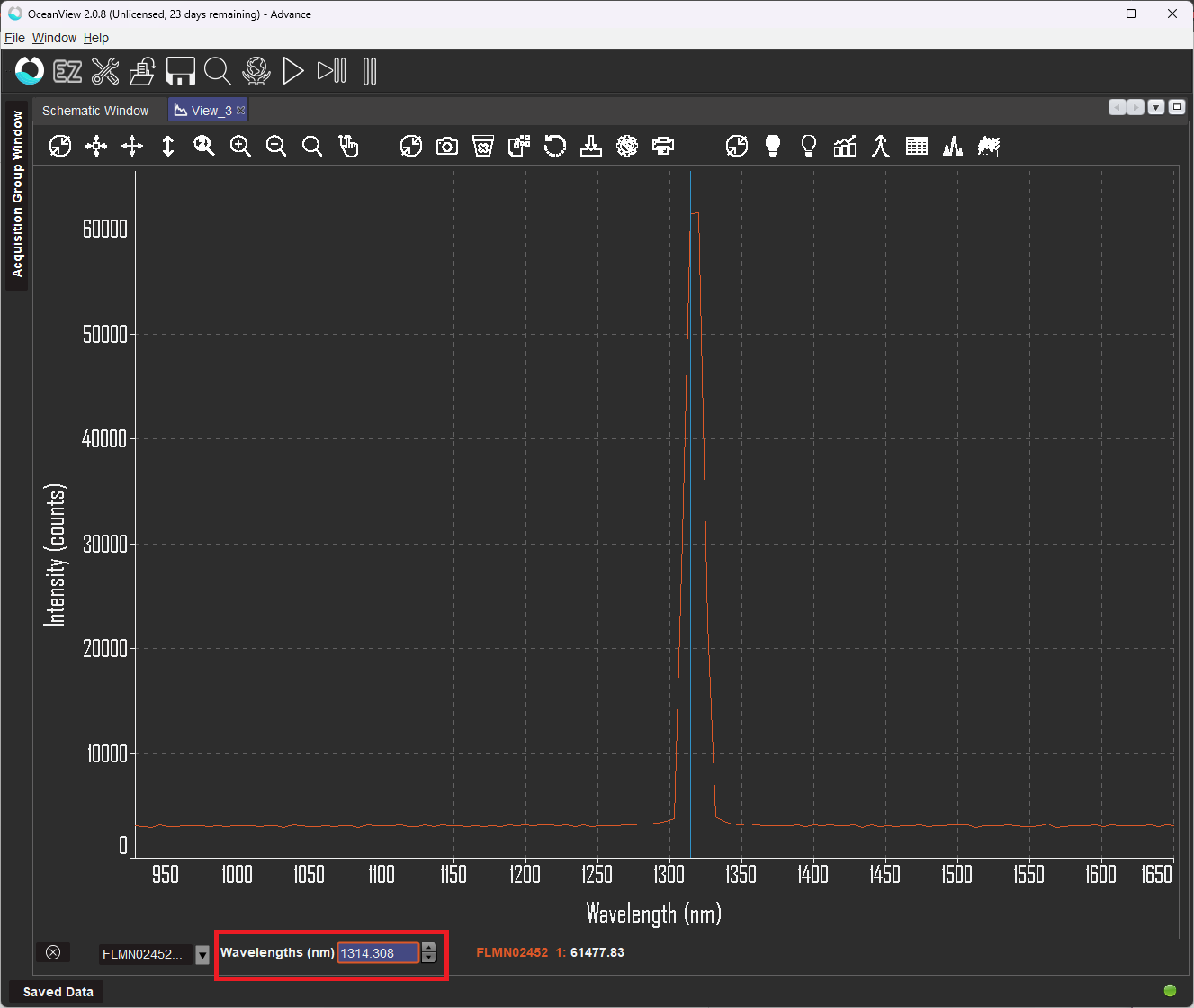
Task: Click the peak finder twin-peaks icon
Action: 953,146
